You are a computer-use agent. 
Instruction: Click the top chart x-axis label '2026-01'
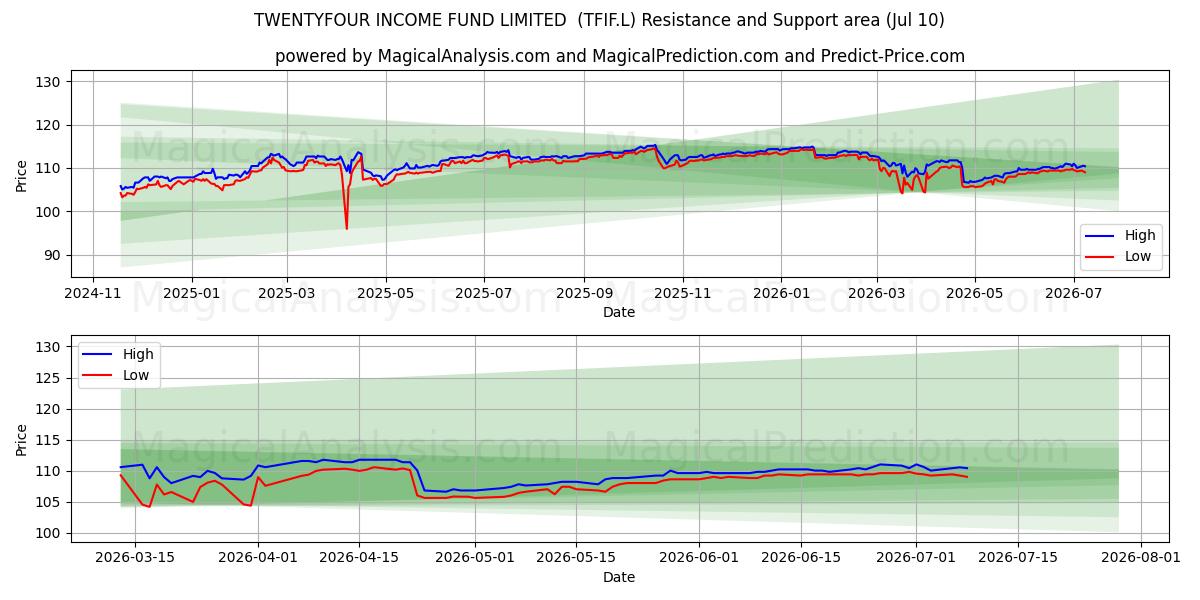click(x=781, y=294)
